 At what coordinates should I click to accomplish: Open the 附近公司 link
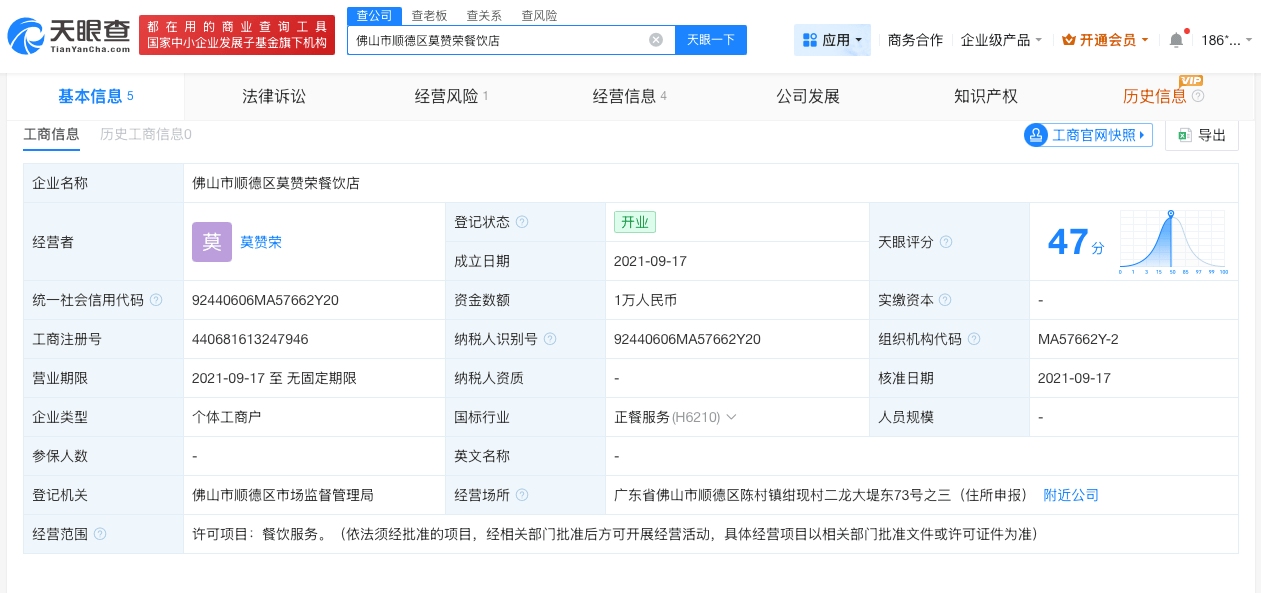(x=1071, y=495)
